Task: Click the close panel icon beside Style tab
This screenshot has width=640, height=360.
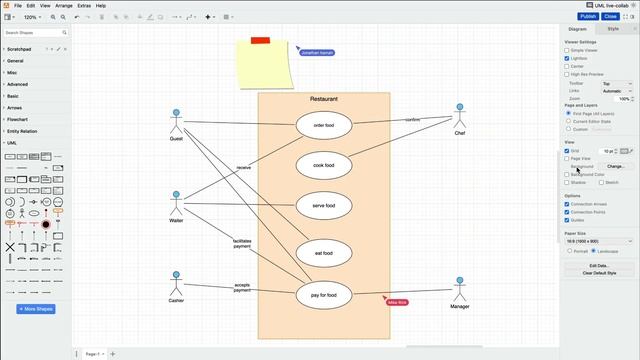Action: [x=635, y=29]
